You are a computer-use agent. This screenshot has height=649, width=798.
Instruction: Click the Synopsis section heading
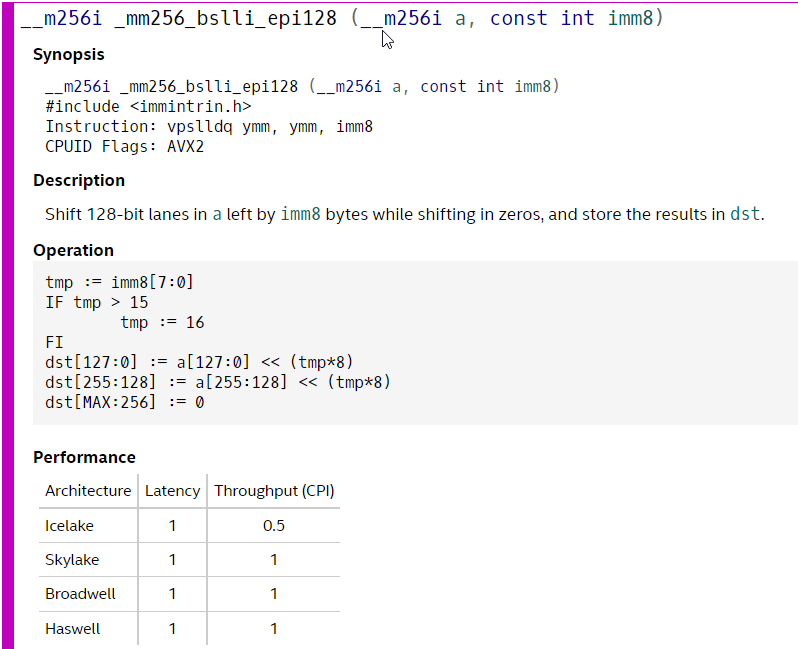[x=68, y=54]
